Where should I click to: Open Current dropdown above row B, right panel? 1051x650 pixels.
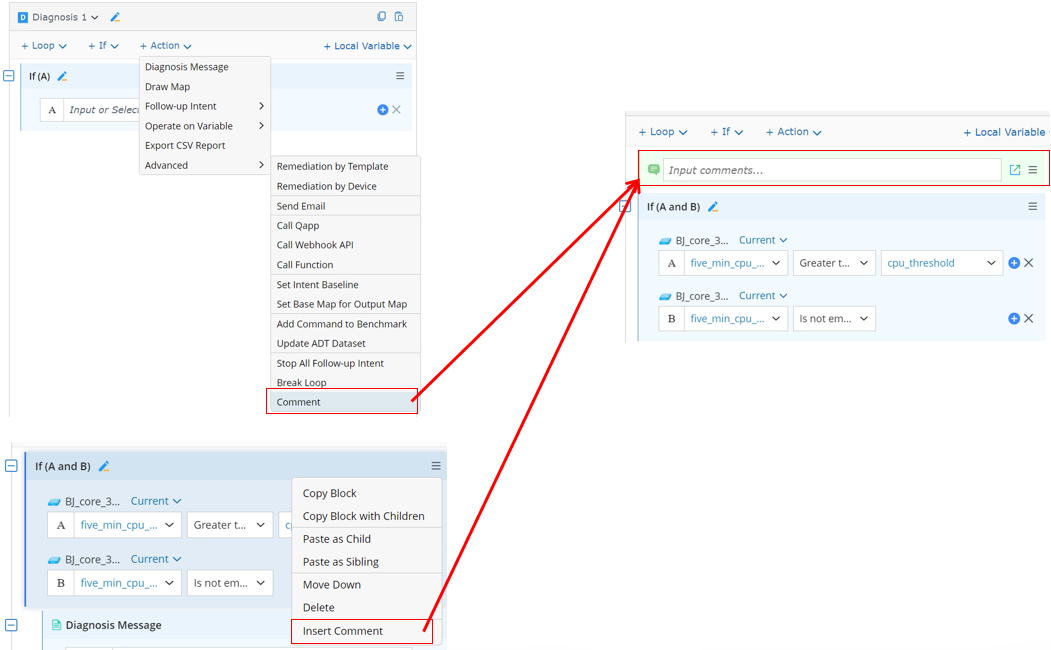click(763, 296)
